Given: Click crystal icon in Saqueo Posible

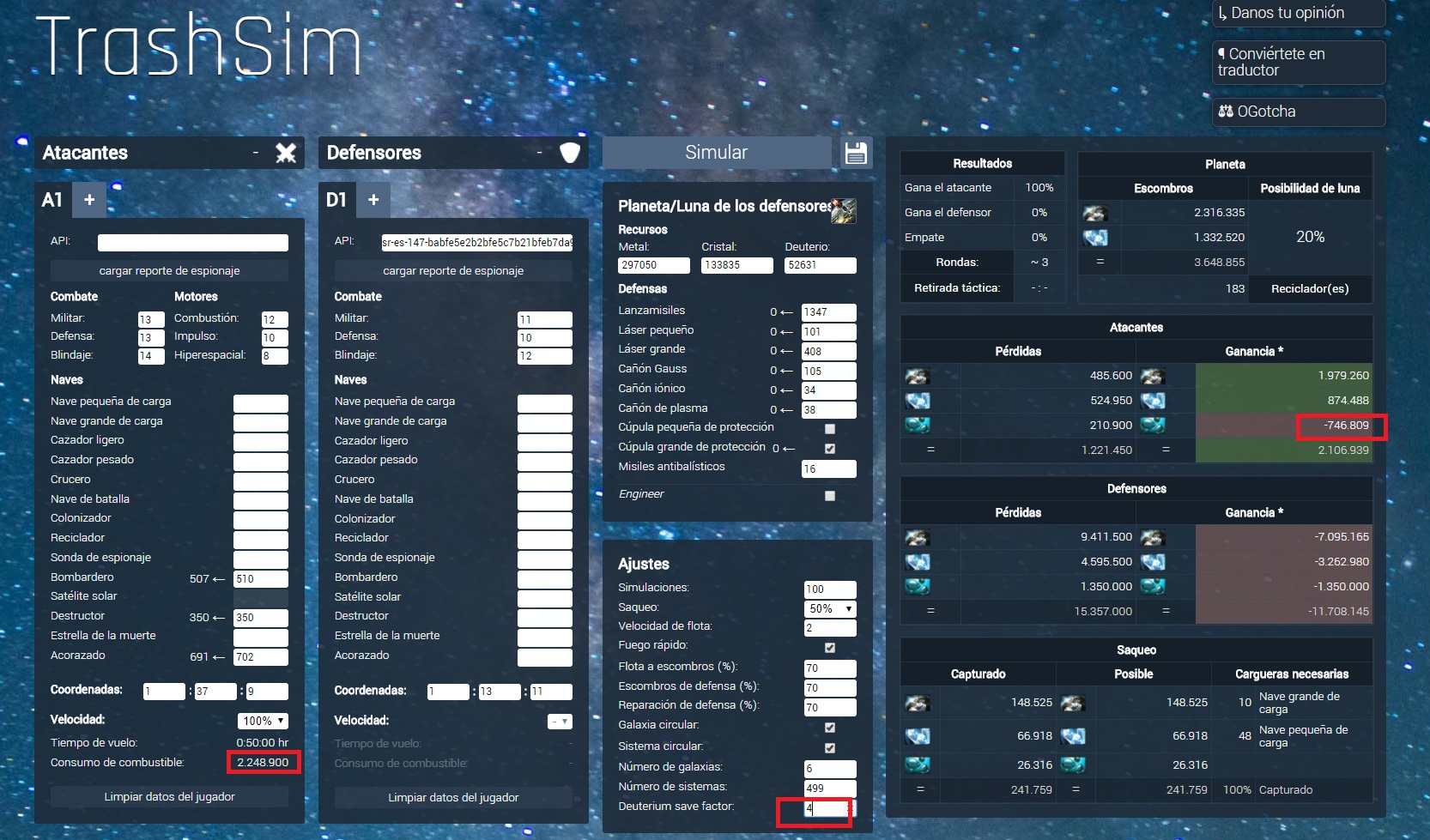Looking at the screenshot, I should [1073, 736].
